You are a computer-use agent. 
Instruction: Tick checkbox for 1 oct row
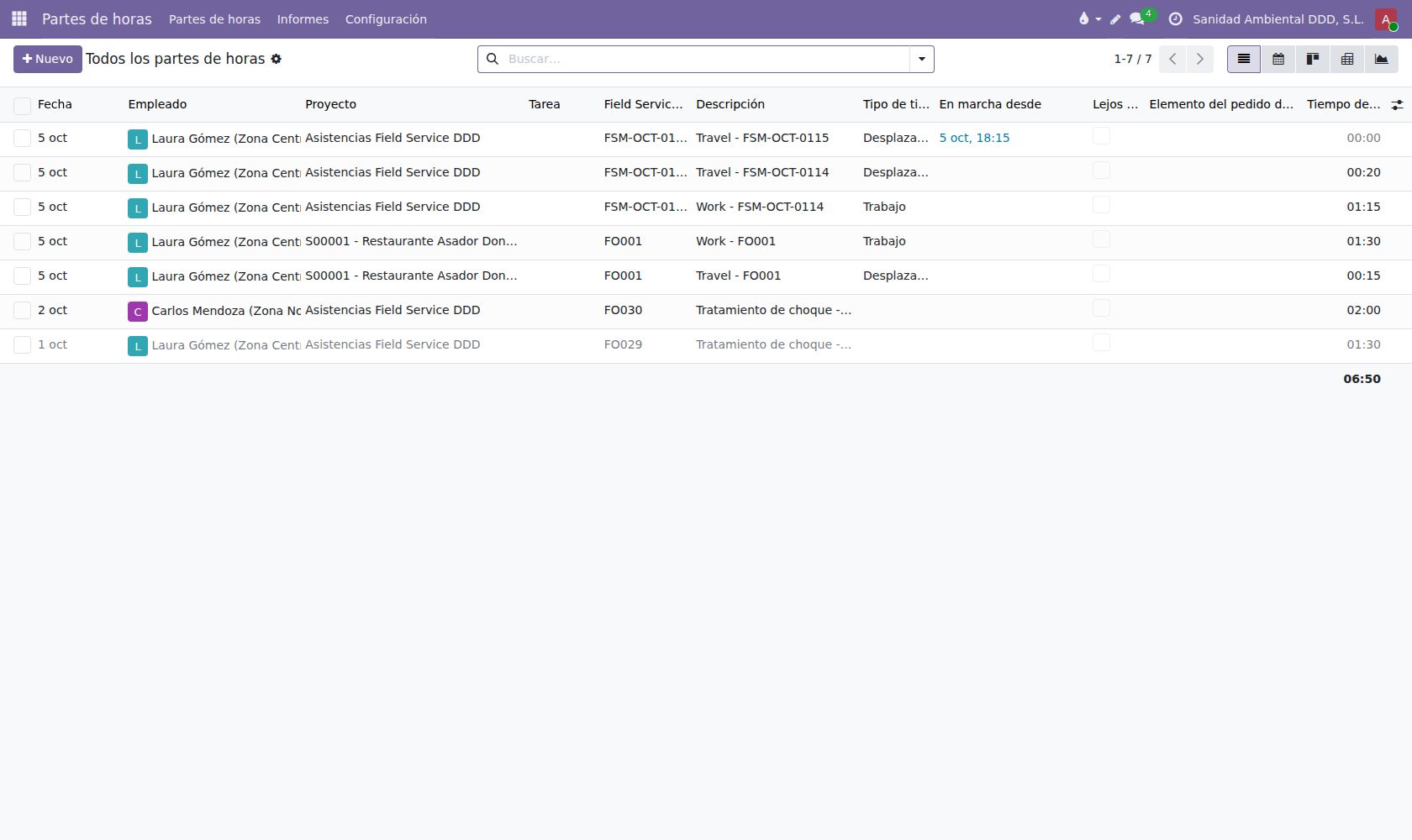coord(23,345)
